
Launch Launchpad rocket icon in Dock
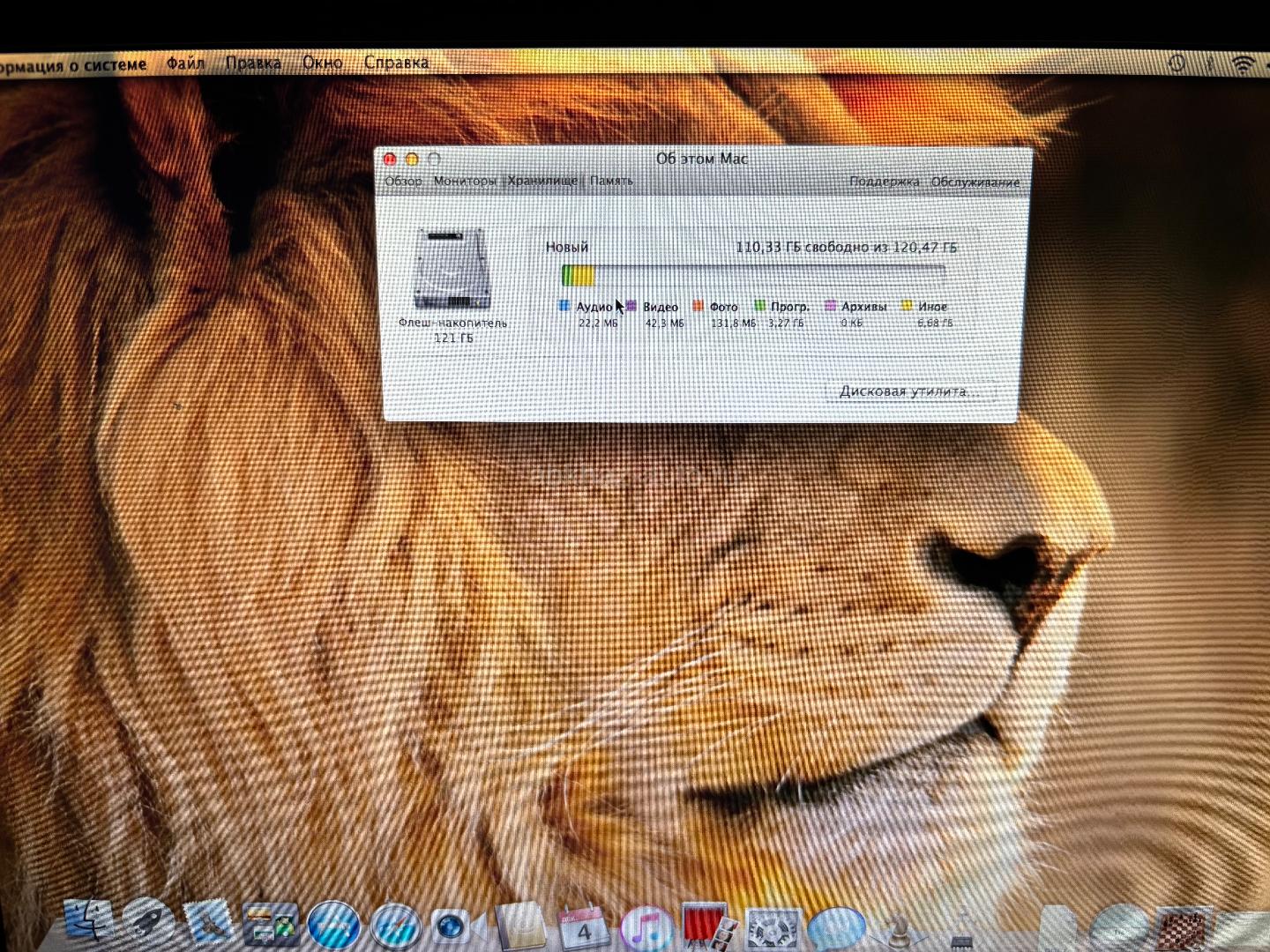coord(146,924)
